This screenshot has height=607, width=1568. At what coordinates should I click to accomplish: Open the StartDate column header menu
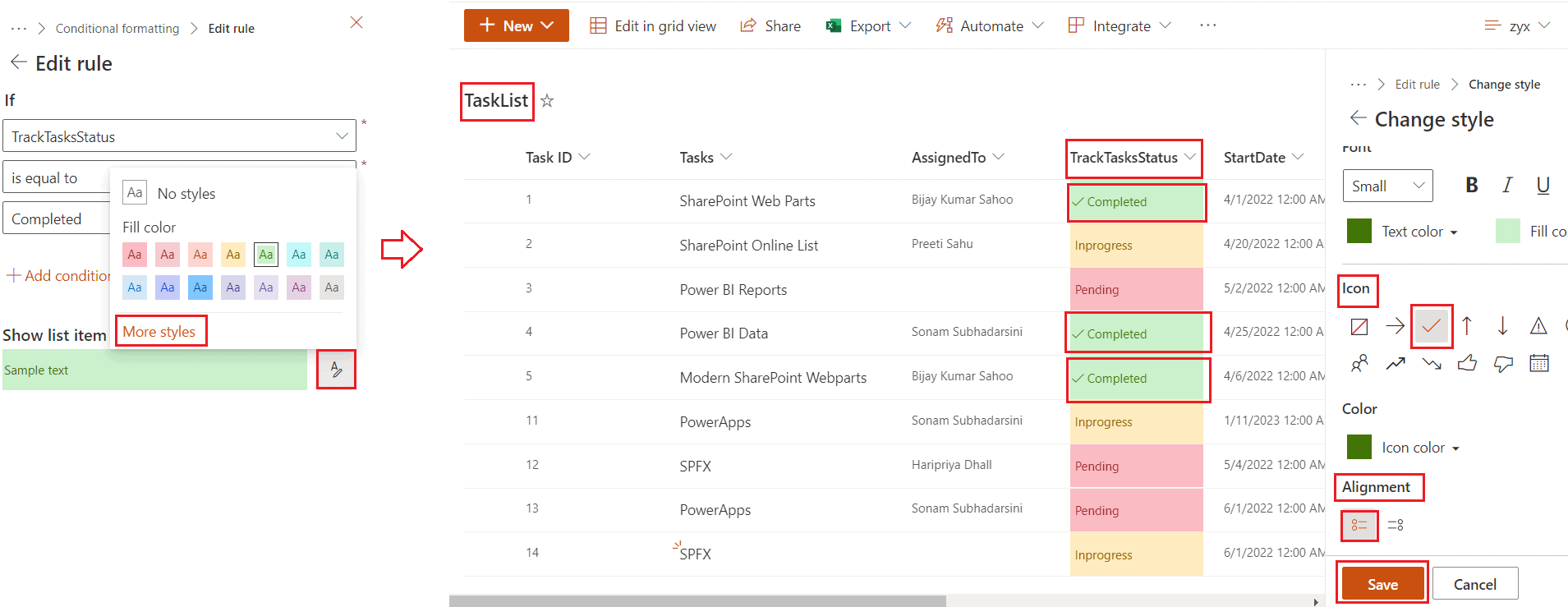pyautogui.click(x=1263, y=157)
